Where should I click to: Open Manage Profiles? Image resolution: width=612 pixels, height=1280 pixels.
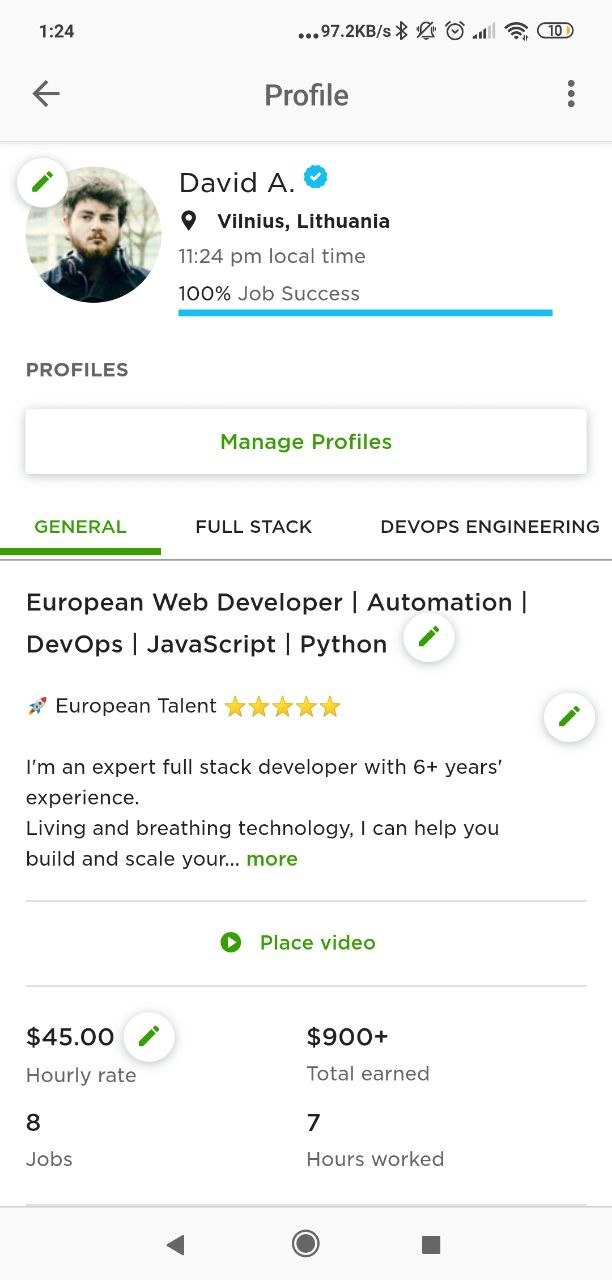pyautogui.click(x=306, y=441)
